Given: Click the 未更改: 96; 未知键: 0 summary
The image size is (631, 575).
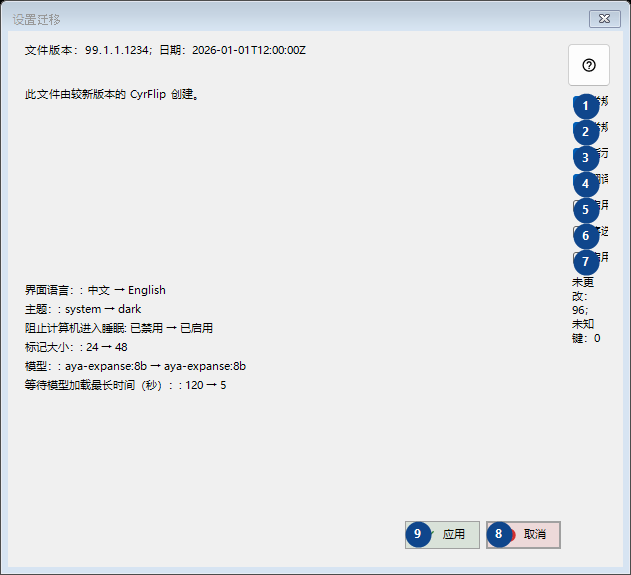Looking at the screenshot, I should (x=586, y=310).
